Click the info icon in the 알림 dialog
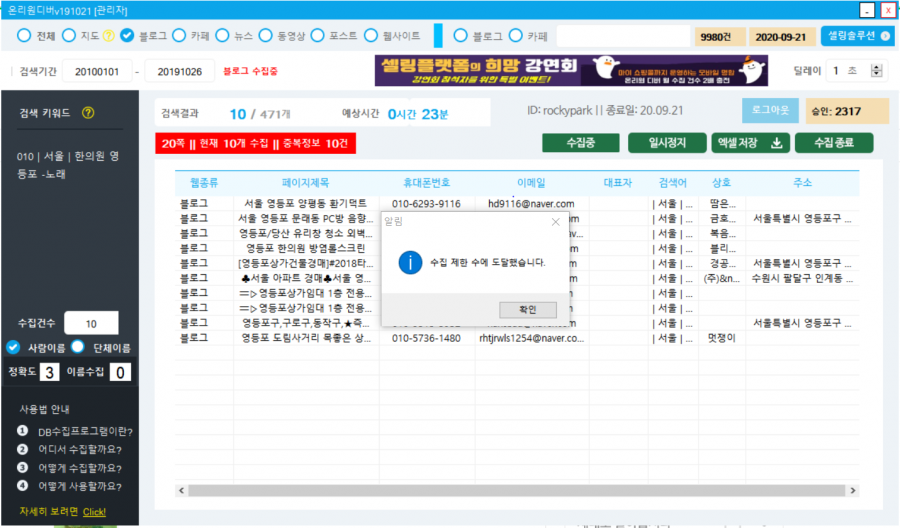This screenshot has height=528, width=900. click(x=408, y=262)
